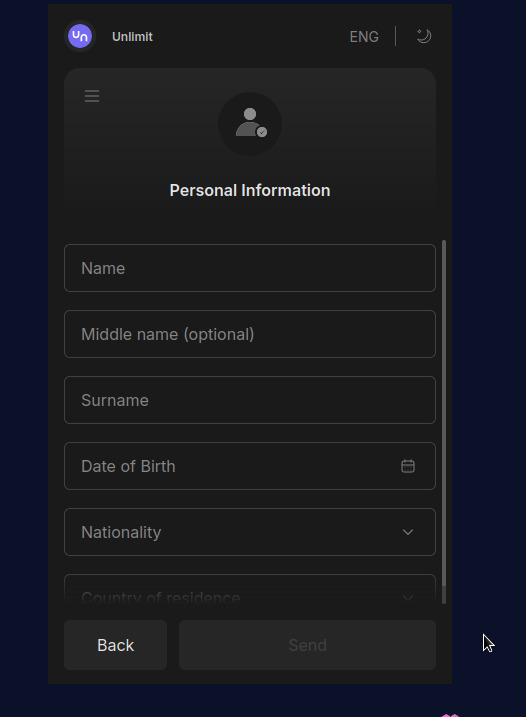Click the Country of residence chevron
The image size is (526, 717).
click(x=408, y=598)
